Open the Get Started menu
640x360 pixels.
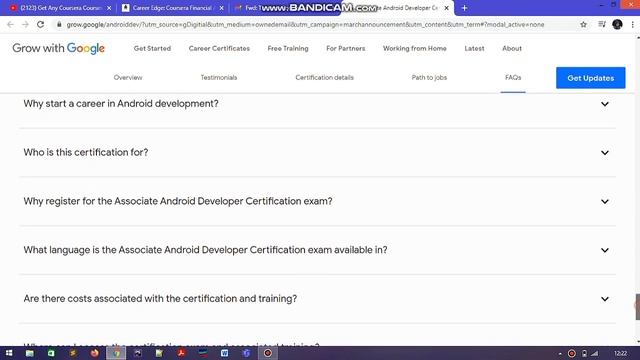(152, 48)
